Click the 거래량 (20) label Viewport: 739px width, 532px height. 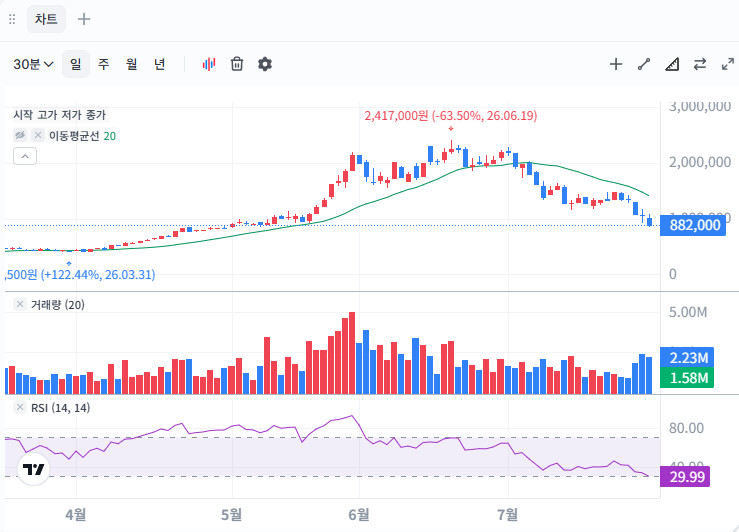click(57, 305)
